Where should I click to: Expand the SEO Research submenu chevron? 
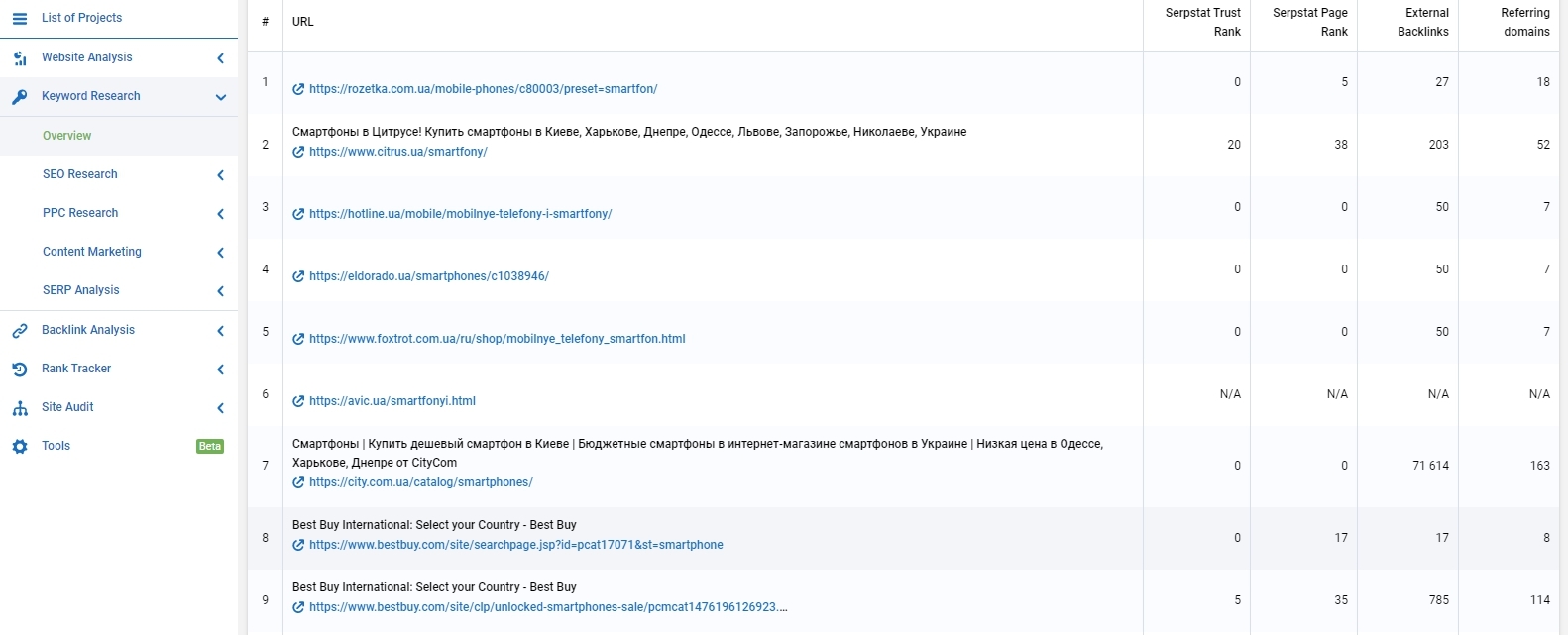[x=221, y=175]
